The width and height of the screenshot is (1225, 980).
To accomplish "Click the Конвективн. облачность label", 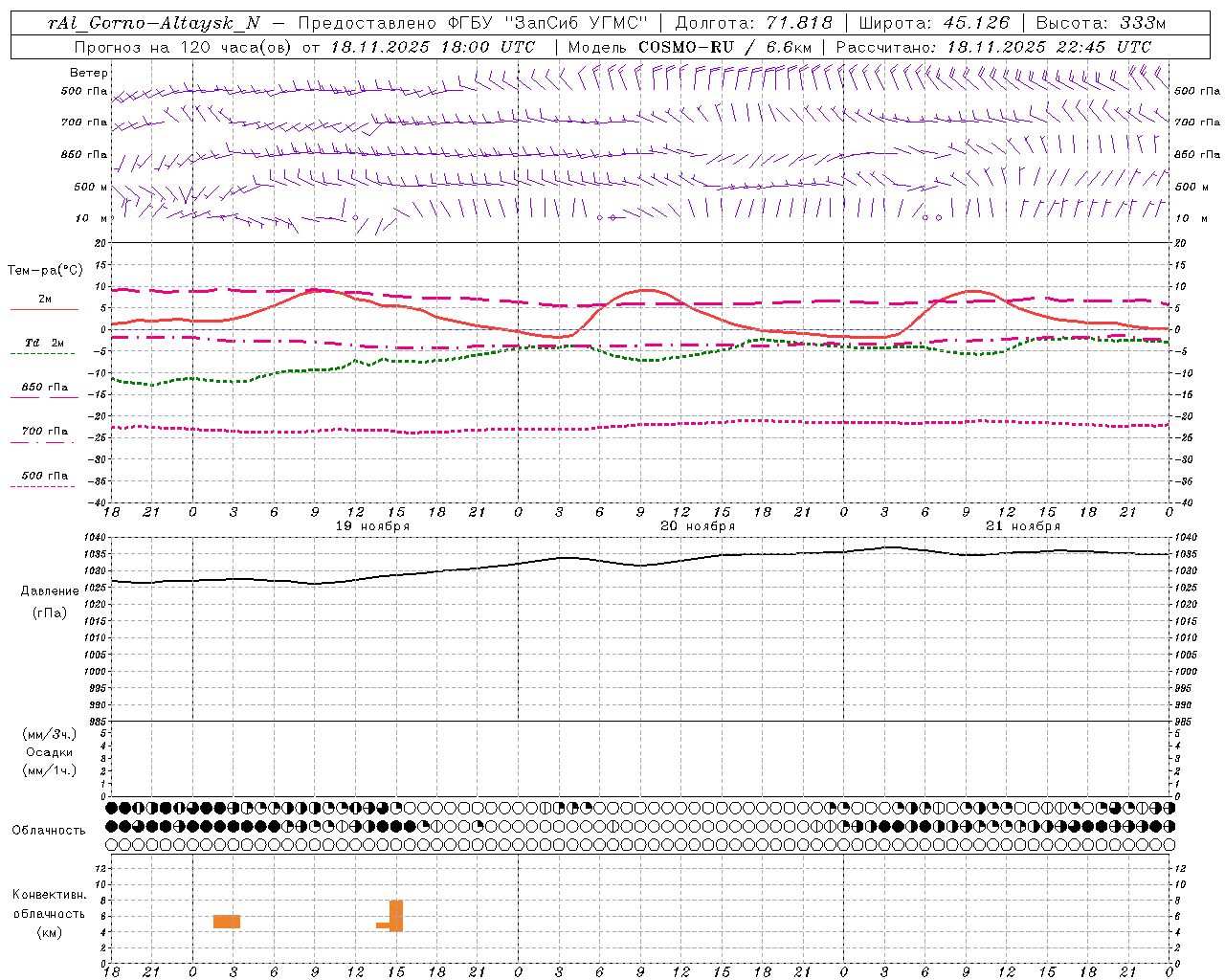I will click(x=50, y=904).
